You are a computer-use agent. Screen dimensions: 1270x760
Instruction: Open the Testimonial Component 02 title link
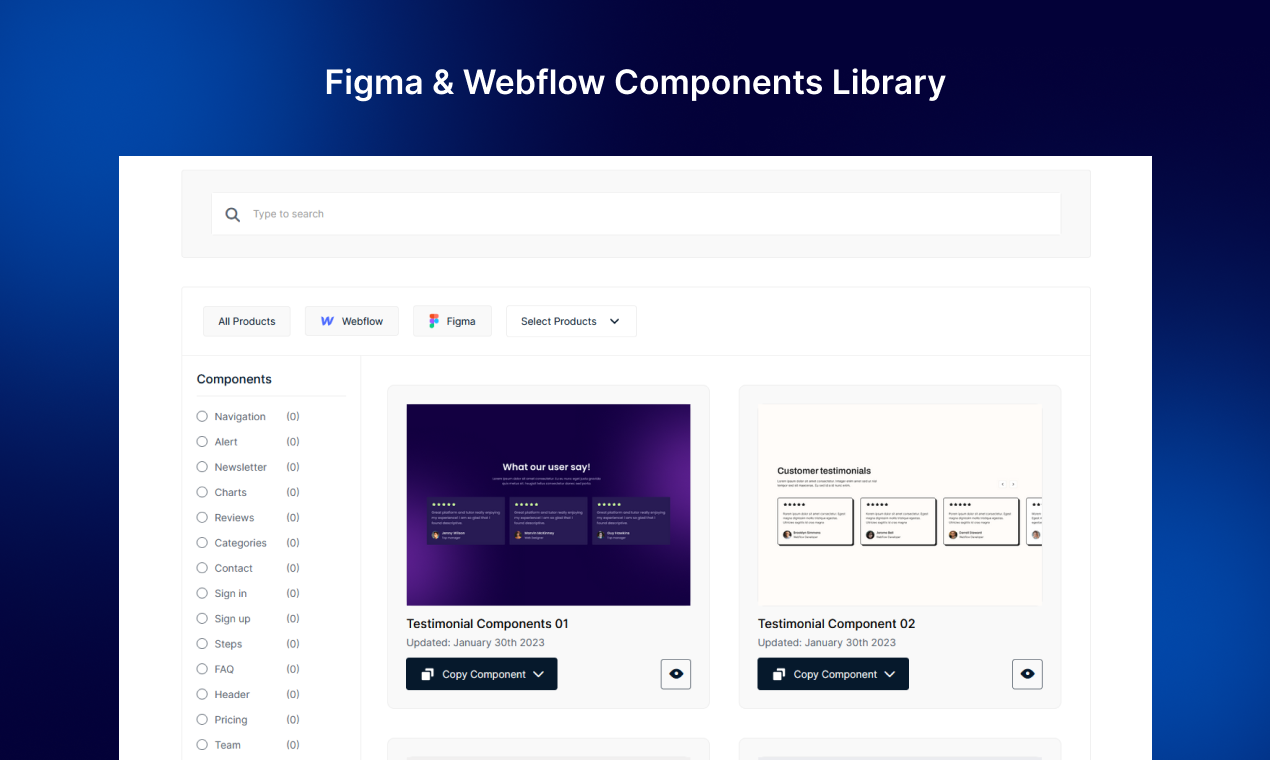[x=836, y=623]
